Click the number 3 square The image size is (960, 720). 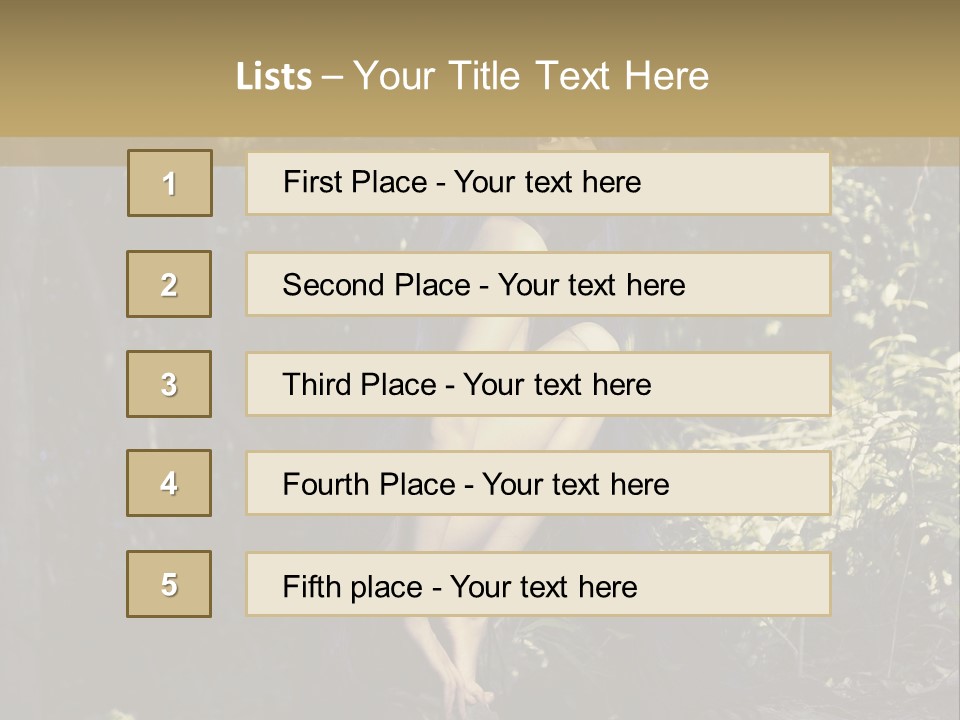click(x=169, y=384)
